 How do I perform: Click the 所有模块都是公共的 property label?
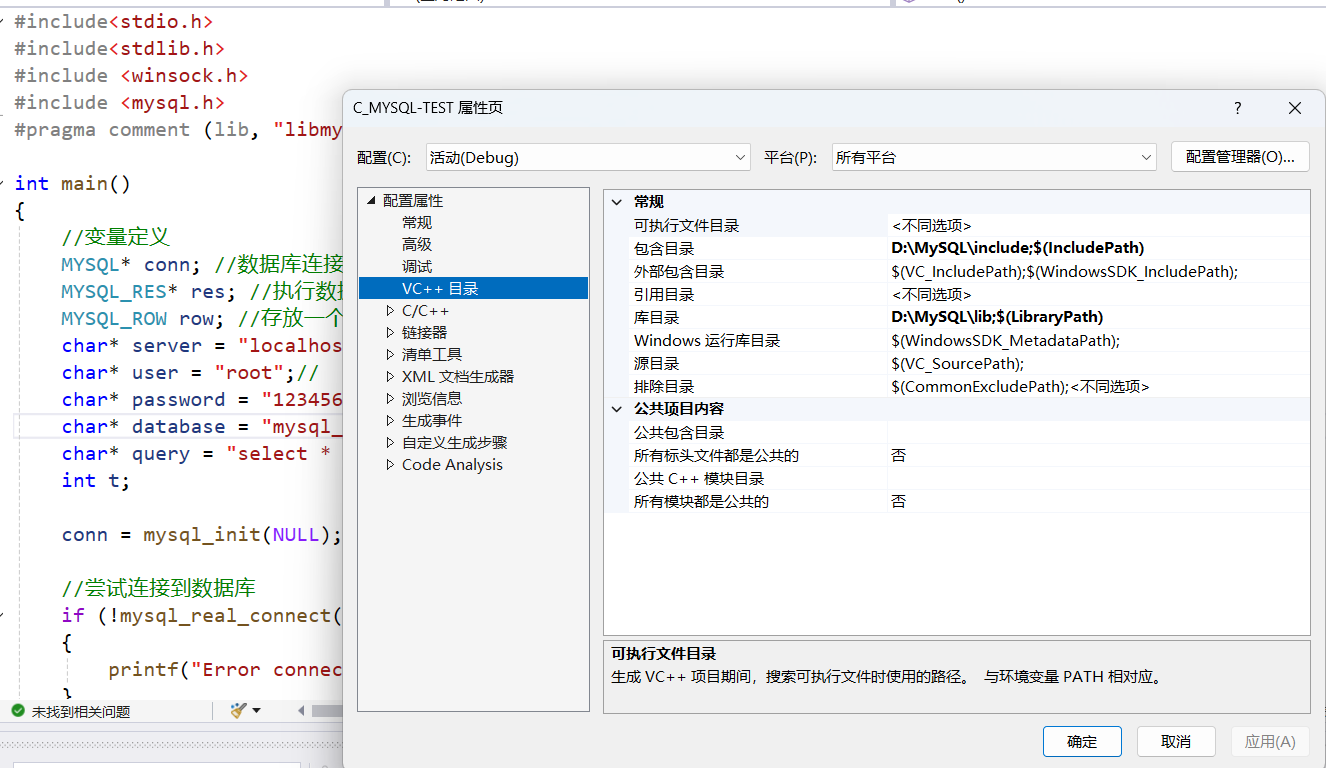click(701, 501)
